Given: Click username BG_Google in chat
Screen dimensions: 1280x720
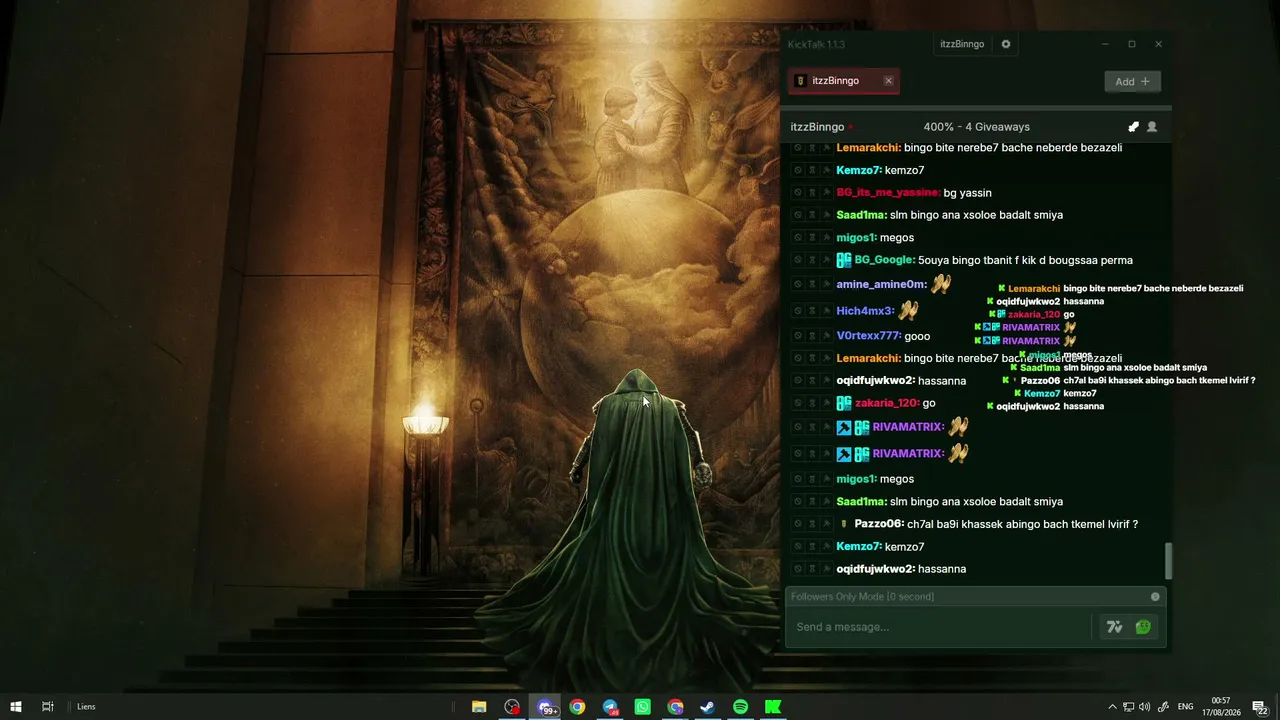Looking at the screenshot, I should 885,260.
